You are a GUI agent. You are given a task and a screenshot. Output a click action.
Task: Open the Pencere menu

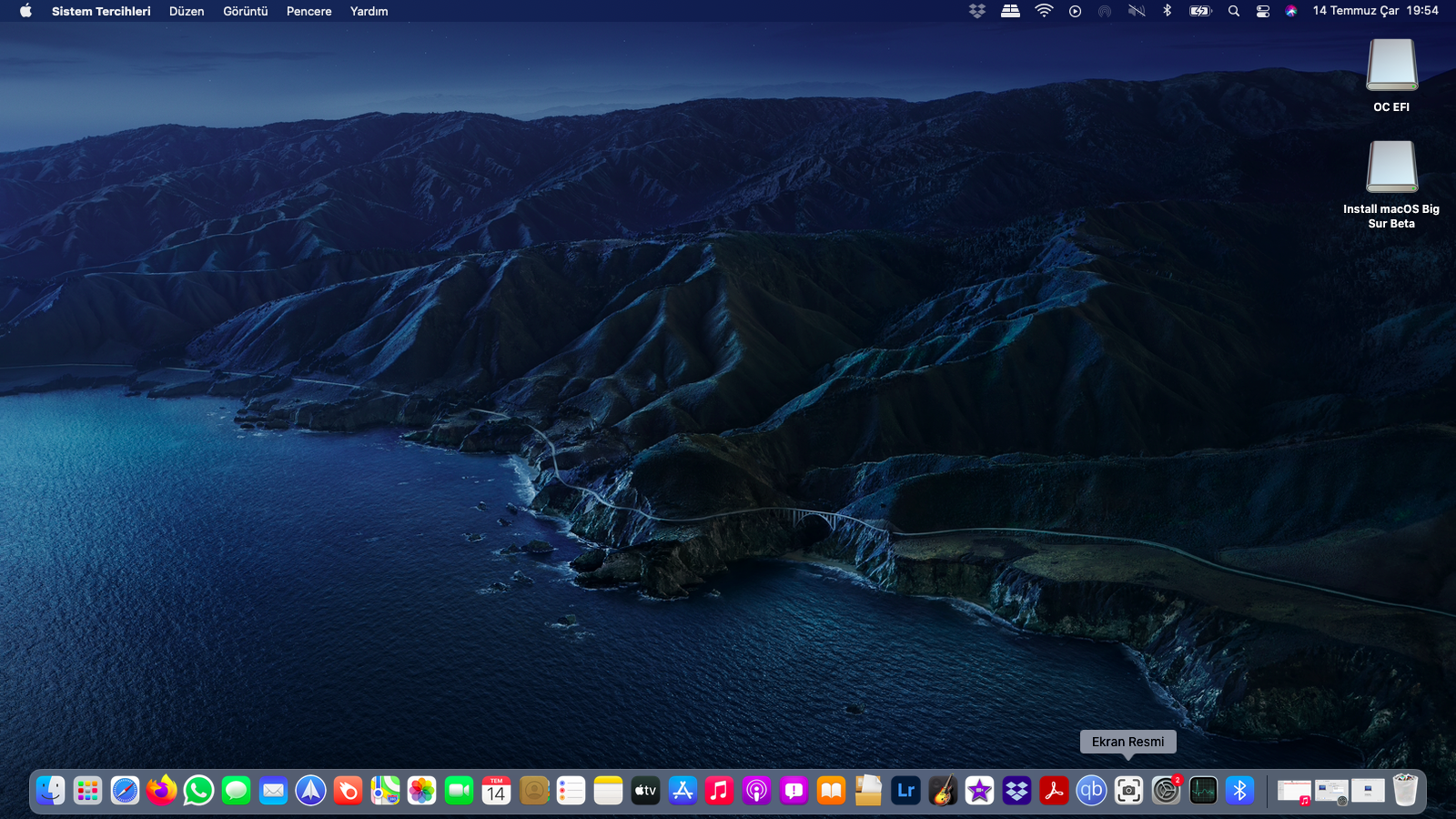point(309,11)
